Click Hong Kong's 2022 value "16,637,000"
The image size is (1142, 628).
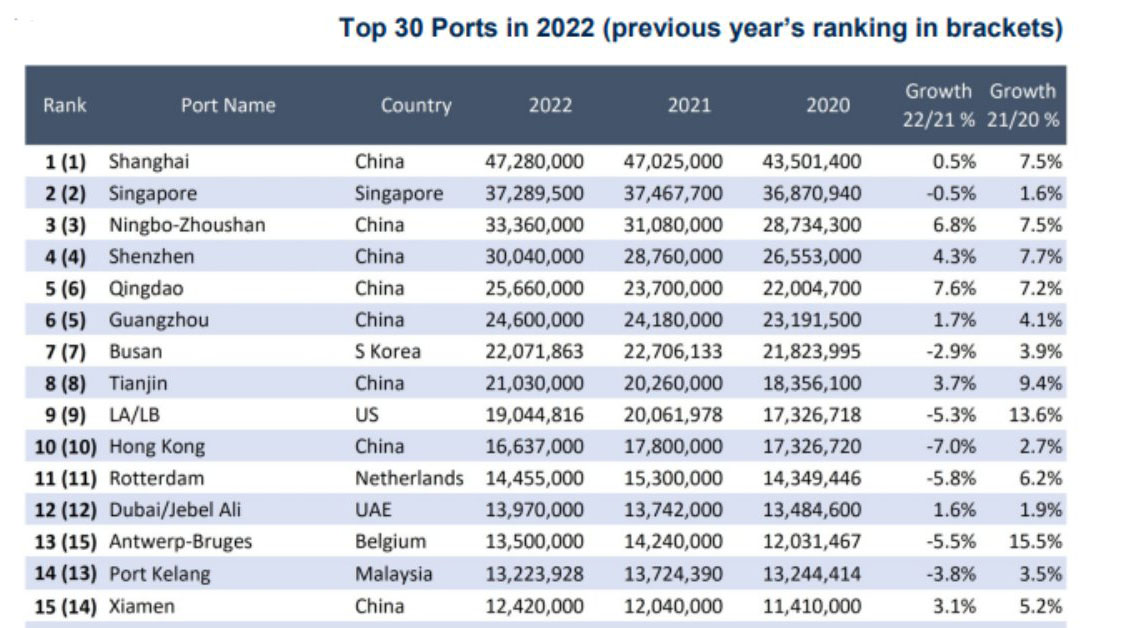535,447
